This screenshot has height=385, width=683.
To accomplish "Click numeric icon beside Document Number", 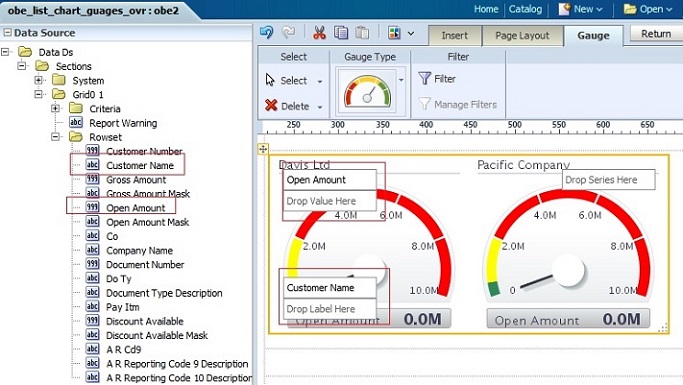I will coord(92,264).
